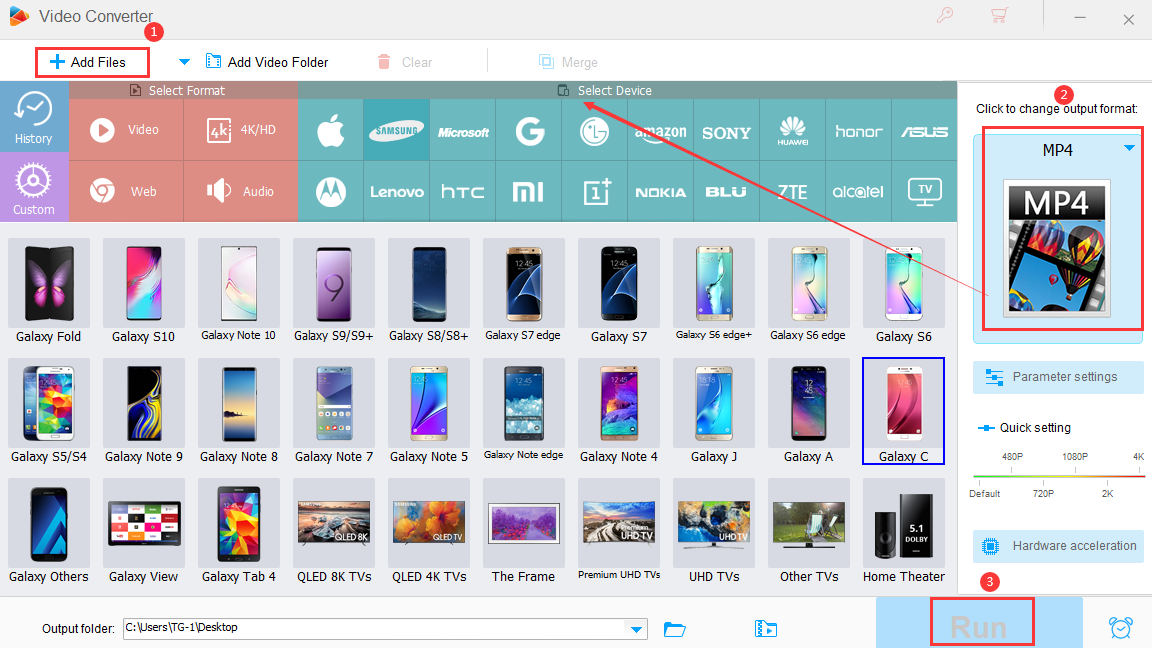
Task: Switch to Select Format tab
Action: pyautogui.click(x=177, y=90)
